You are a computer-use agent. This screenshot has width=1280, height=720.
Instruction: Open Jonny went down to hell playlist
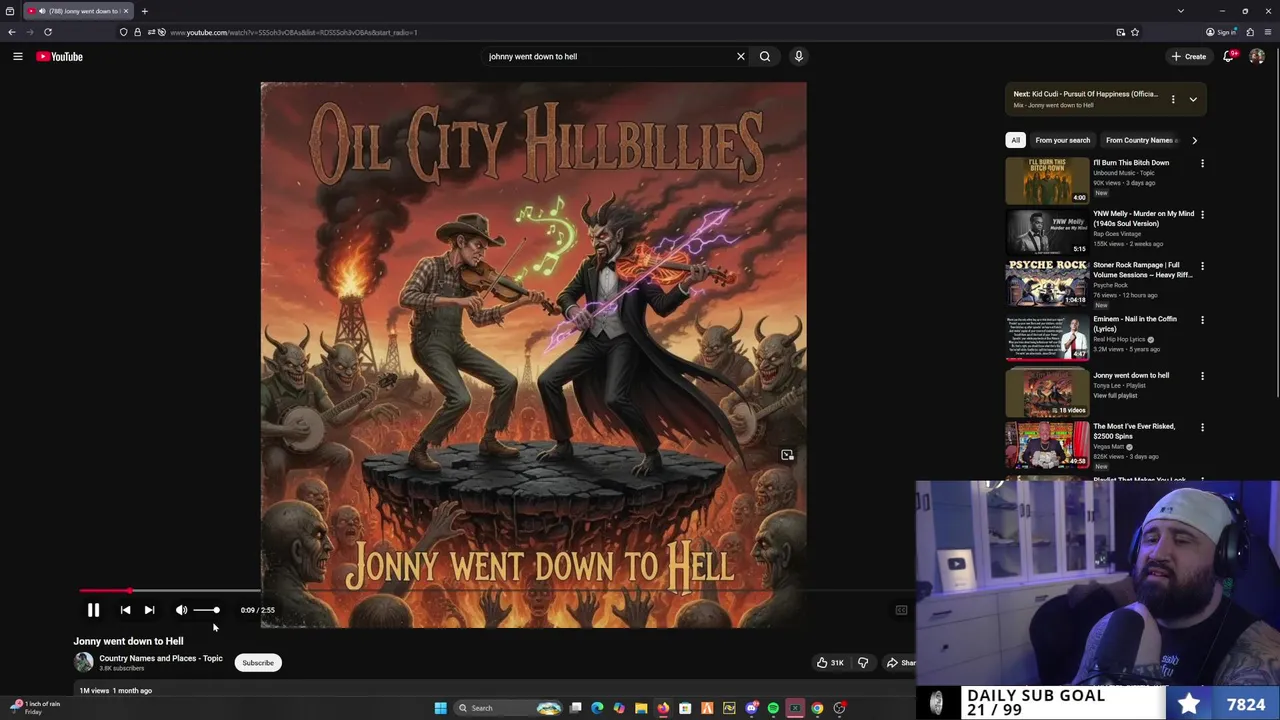tap(1047, 392)
